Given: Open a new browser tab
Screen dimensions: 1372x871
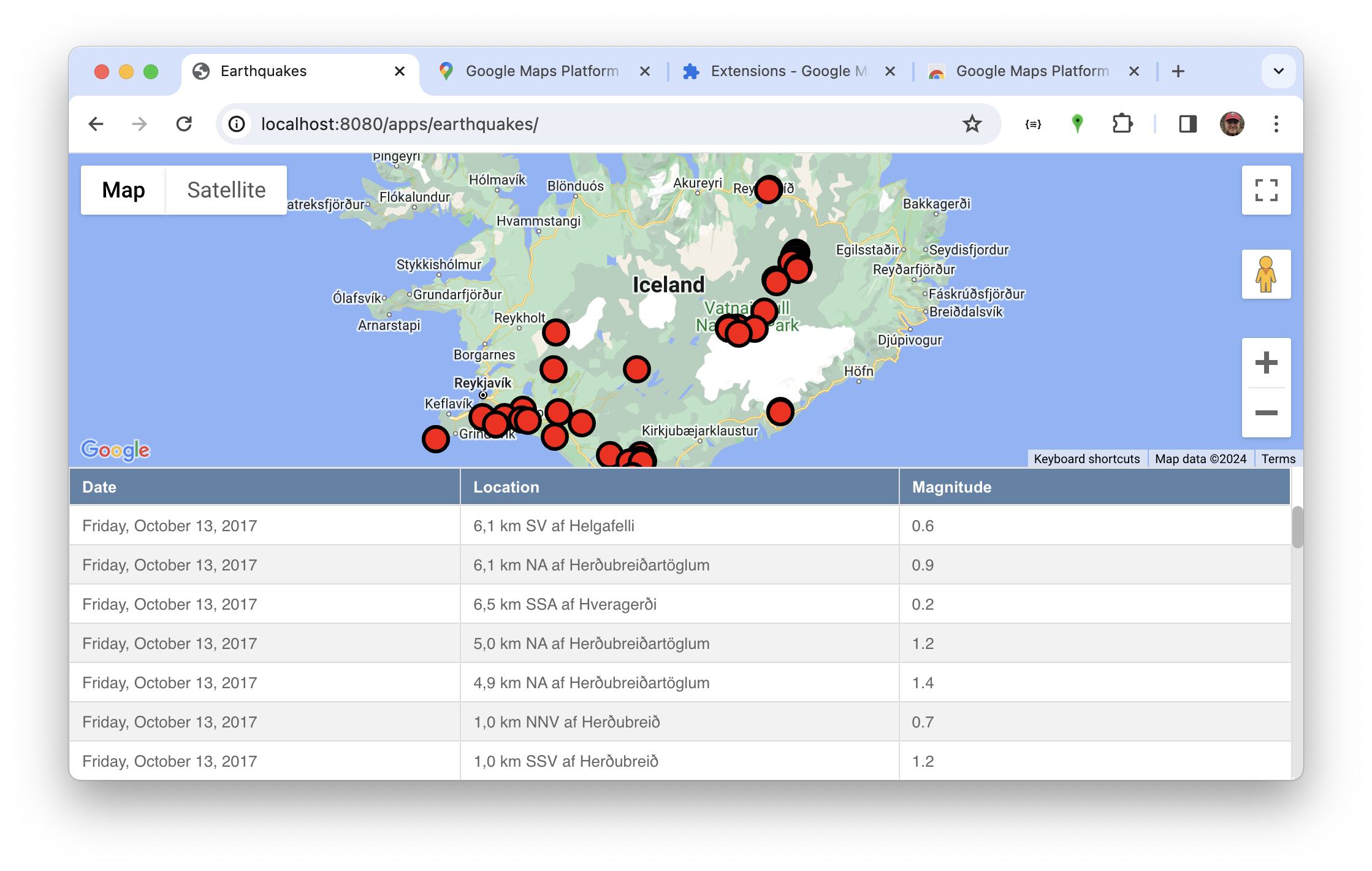Looking at the screenshot, I should click(1178, 71).
